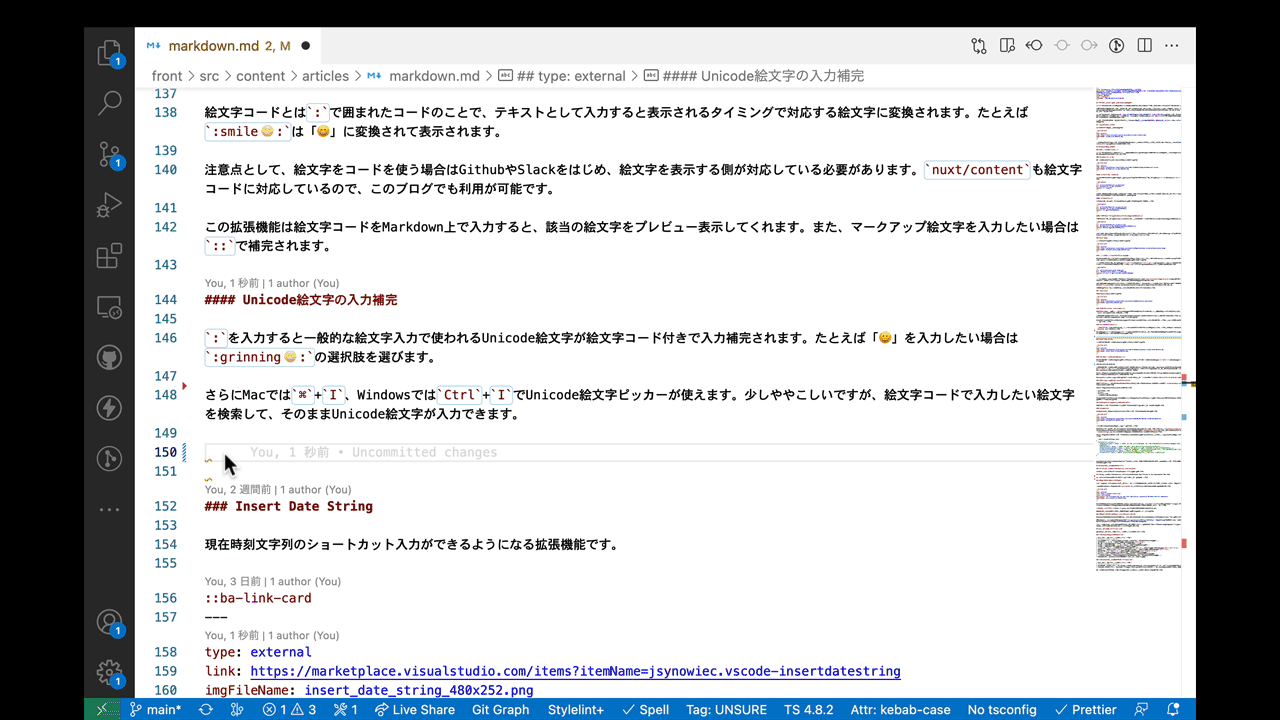Open the GitHub panel from the activity bar
Screen dimensions: 1280x720
pyautogui.click(x=109, y=357)
